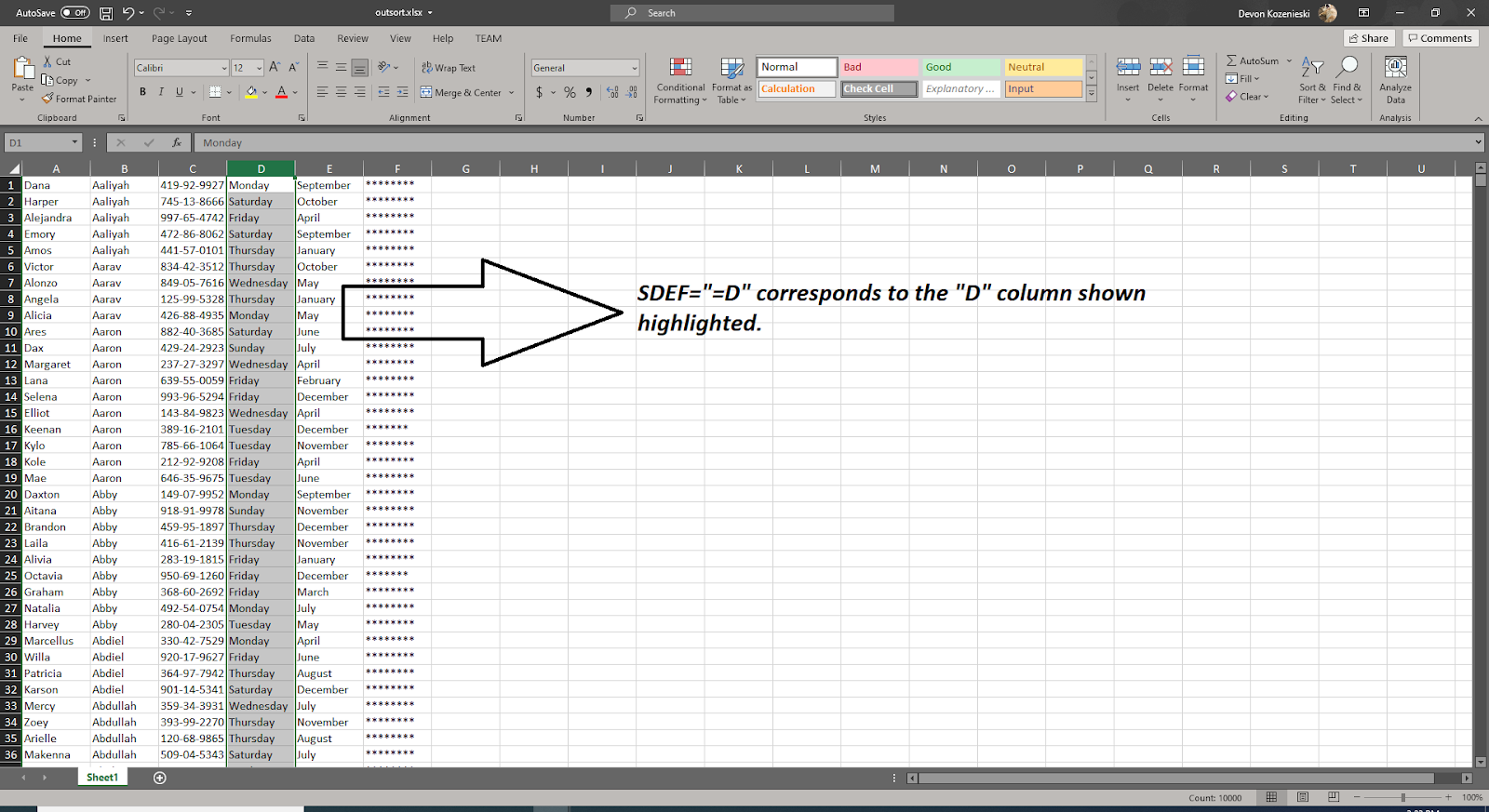Open the font size dropdown

(x=259, y=68)
